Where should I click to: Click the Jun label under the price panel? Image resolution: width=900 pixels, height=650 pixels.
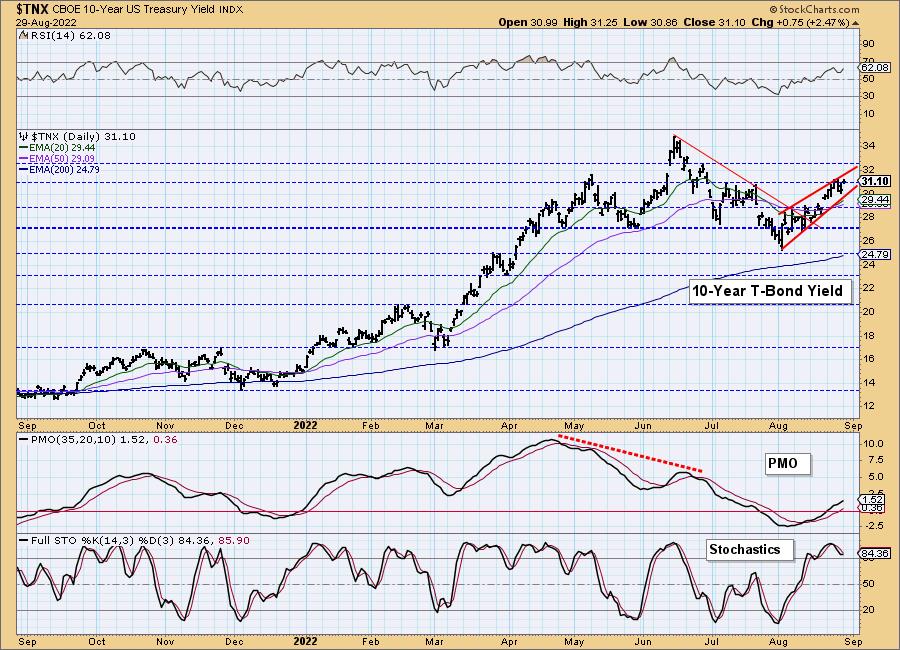pyautogui.click(x=643, y=425)
